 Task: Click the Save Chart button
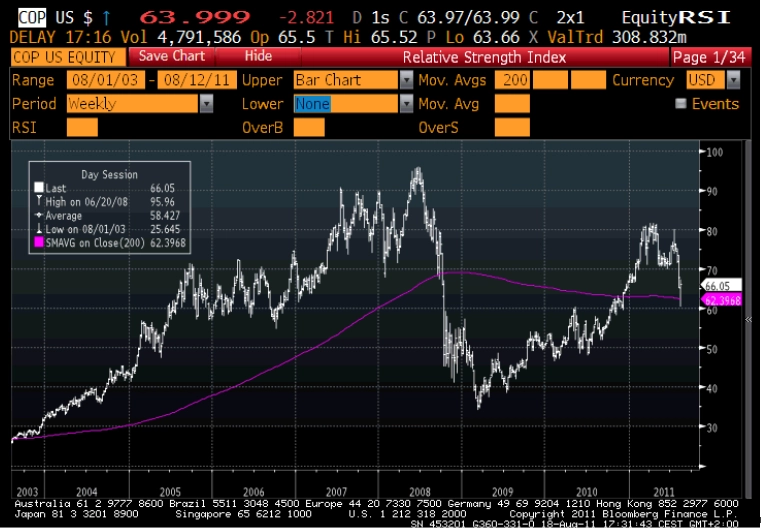(x=171, y=57)
